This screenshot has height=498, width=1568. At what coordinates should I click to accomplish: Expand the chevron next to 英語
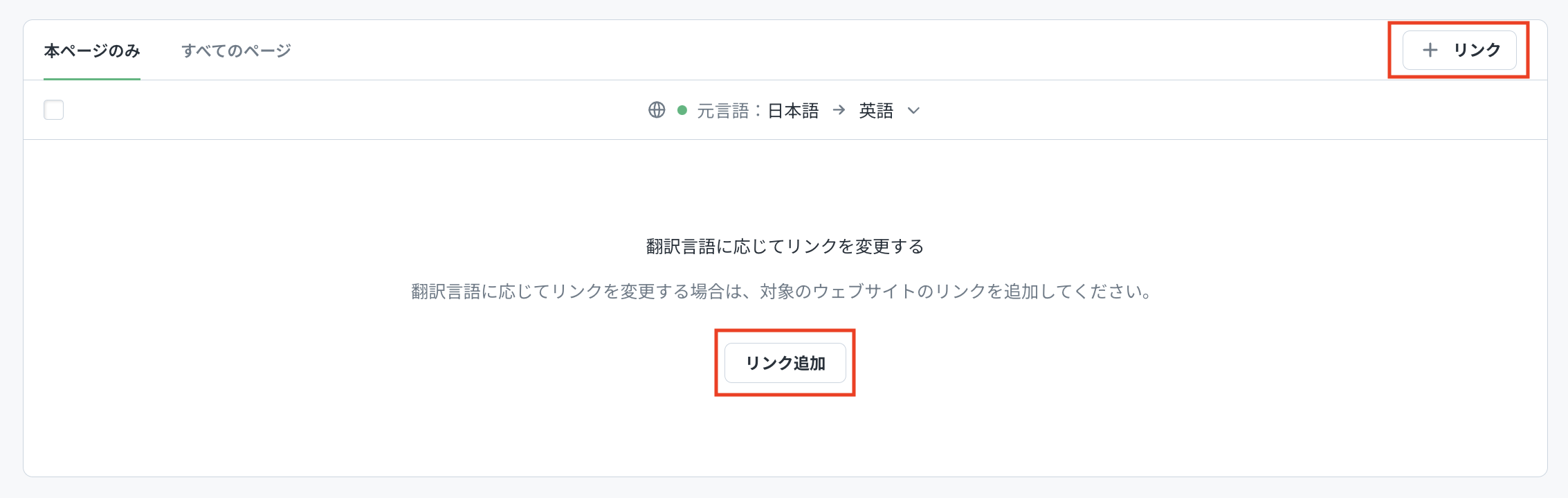coord(913,111)
